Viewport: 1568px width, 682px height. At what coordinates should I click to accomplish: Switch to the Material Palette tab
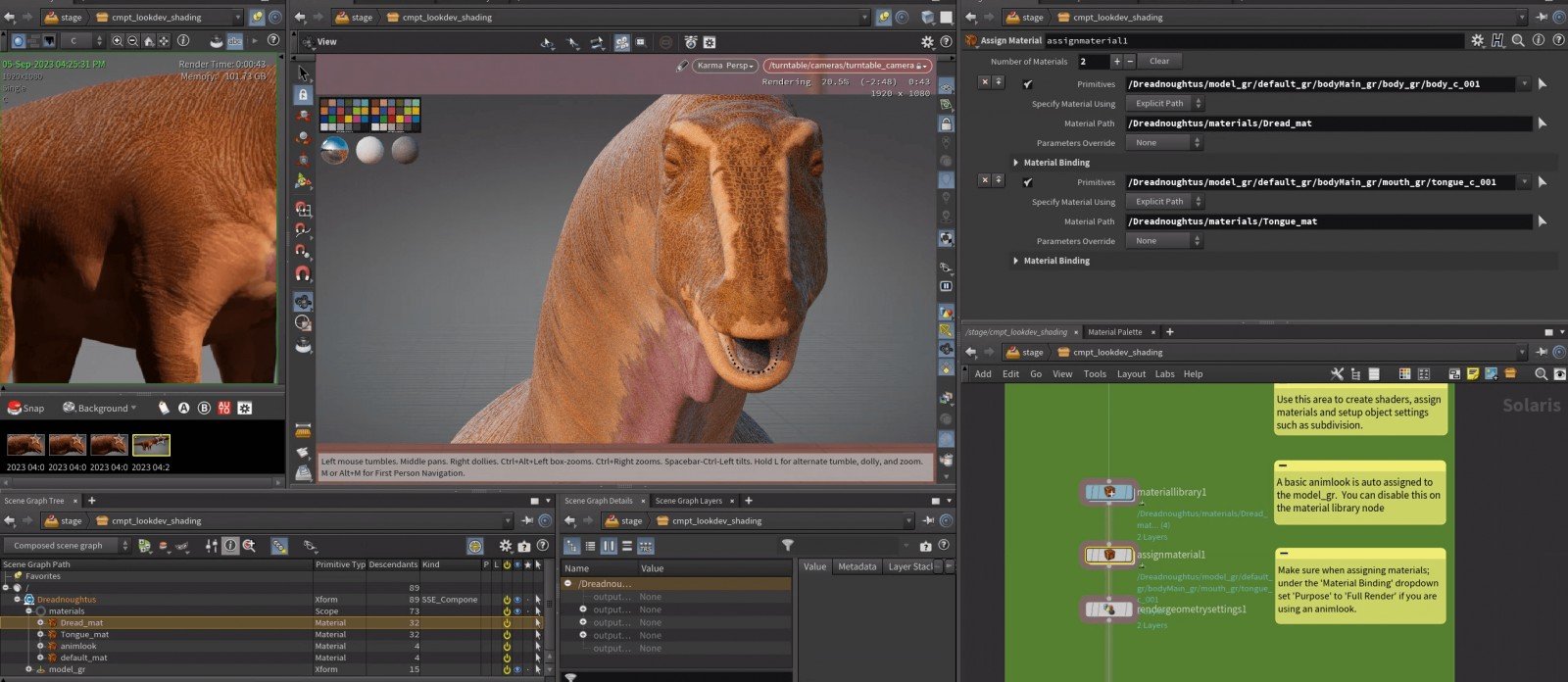tap(1114, 332)
